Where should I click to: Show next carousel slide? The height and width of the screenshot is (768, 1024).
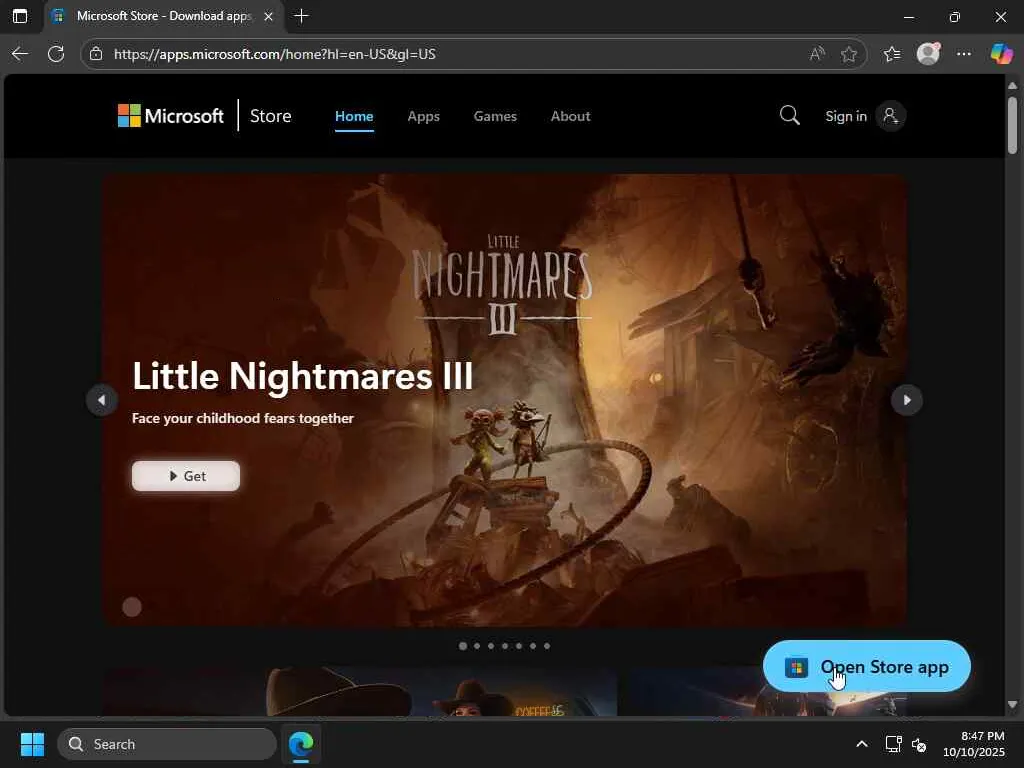906,400
